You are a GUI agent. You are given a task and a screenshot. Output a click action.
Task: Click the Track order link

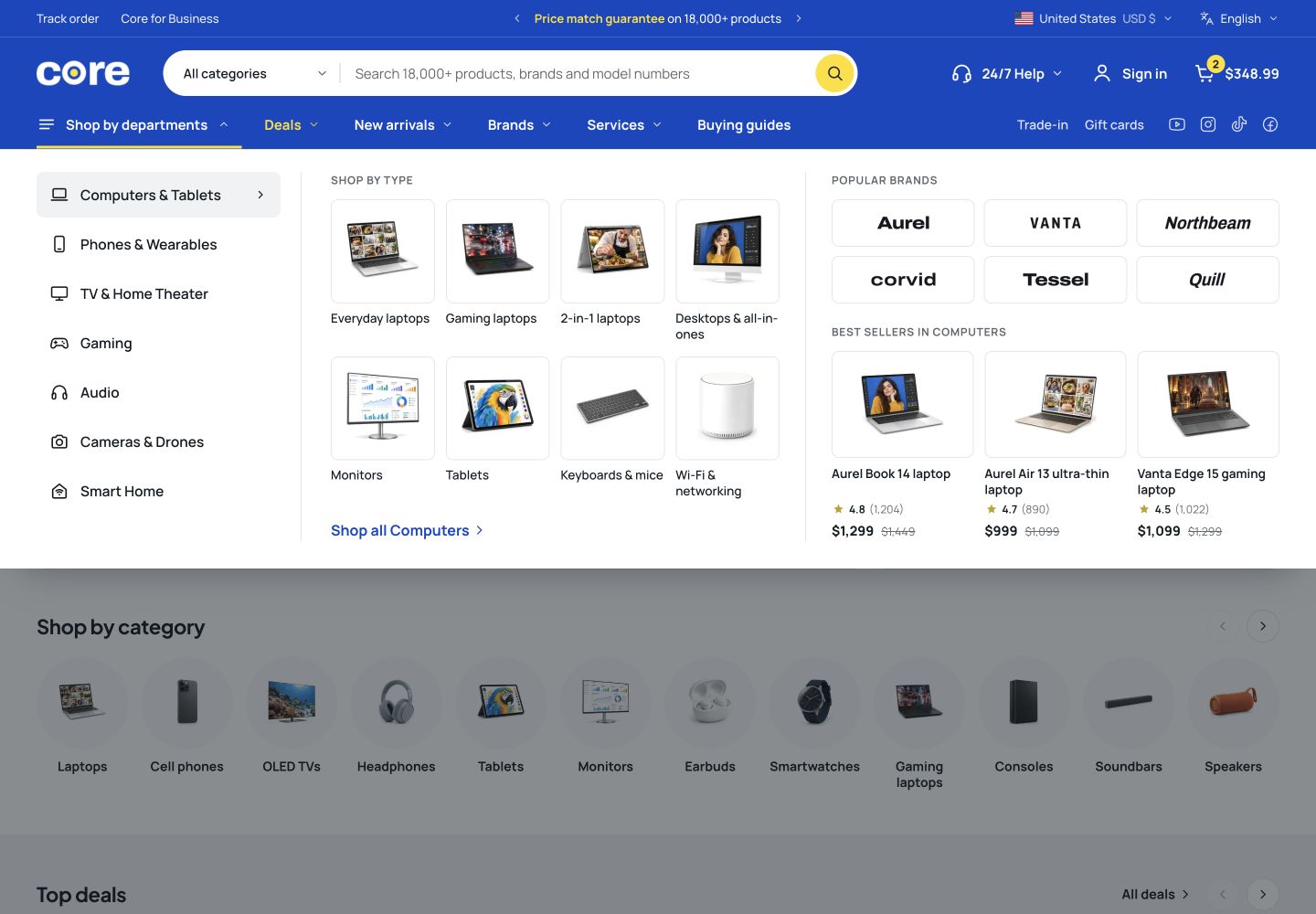tap(68, 18)
